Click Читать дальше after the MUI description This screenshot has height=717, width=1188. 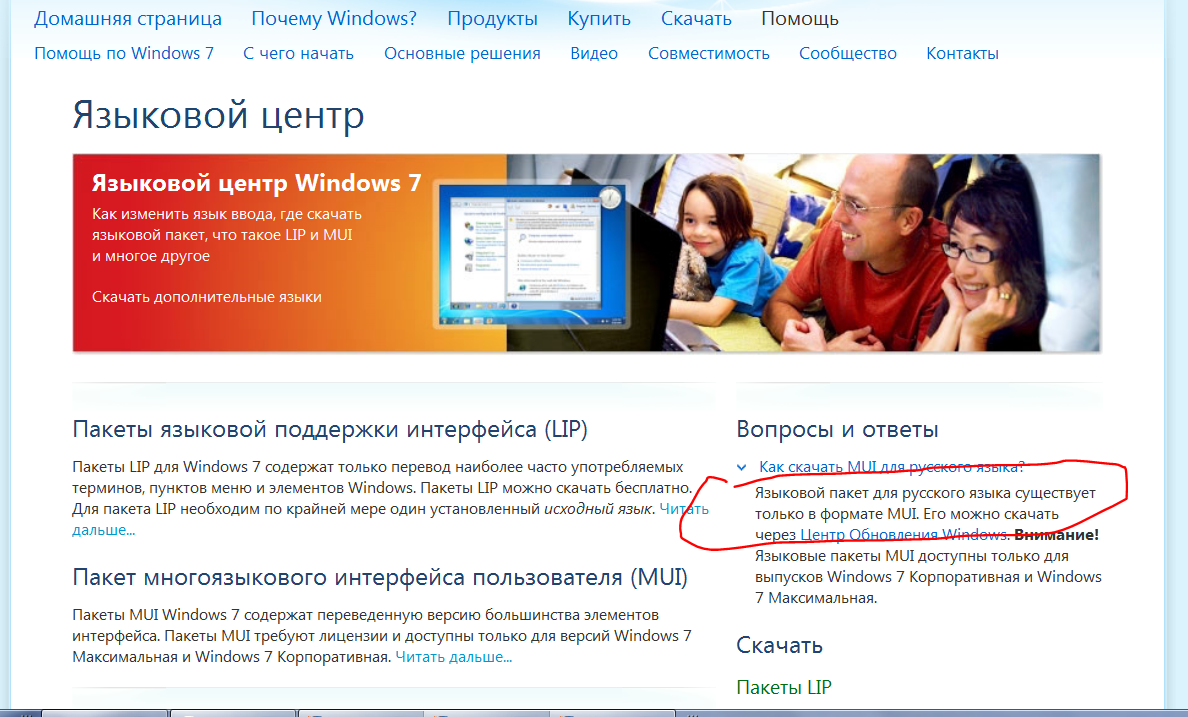(454, 657)
